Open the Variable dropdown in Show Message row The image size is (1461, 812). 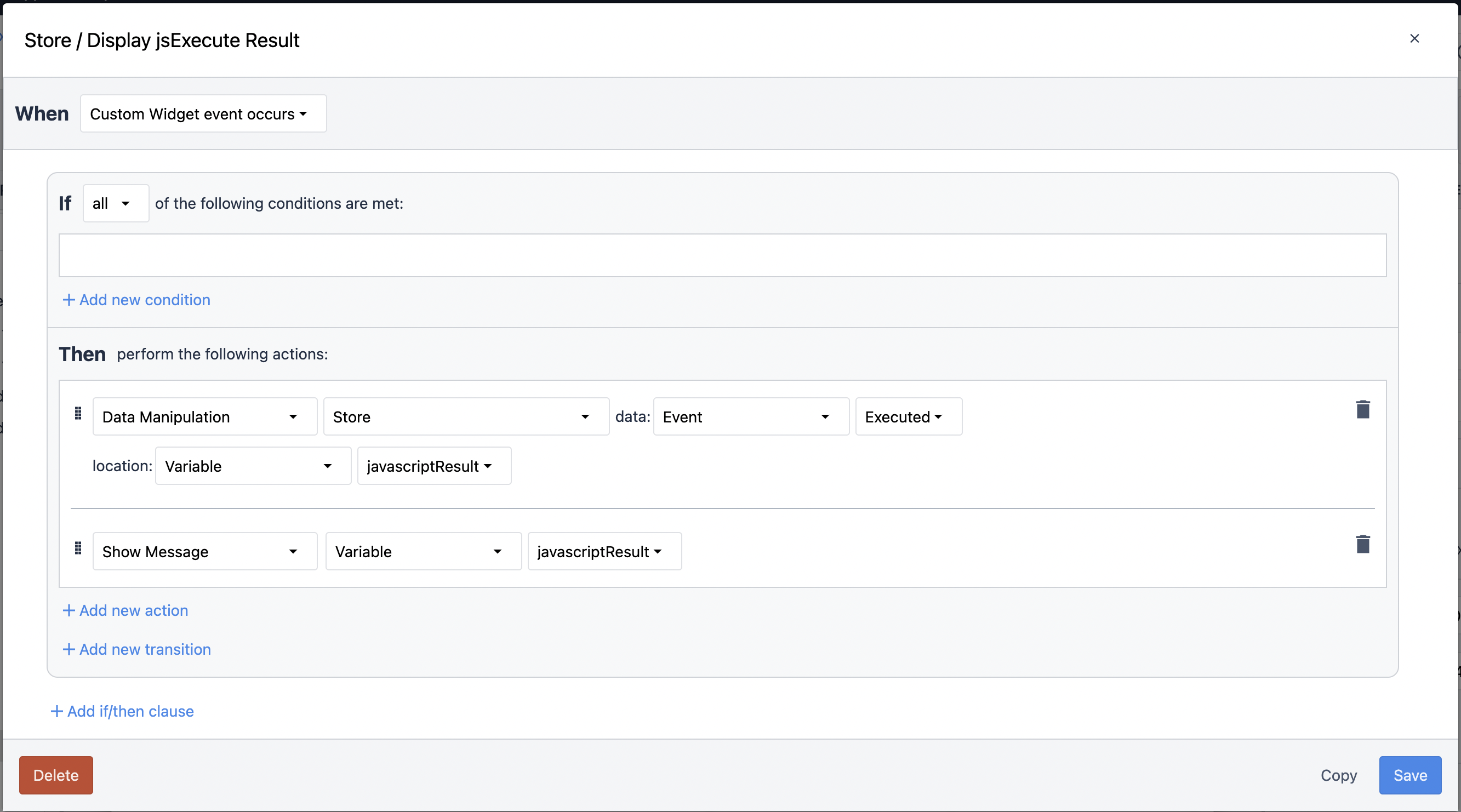pos(423,551)
